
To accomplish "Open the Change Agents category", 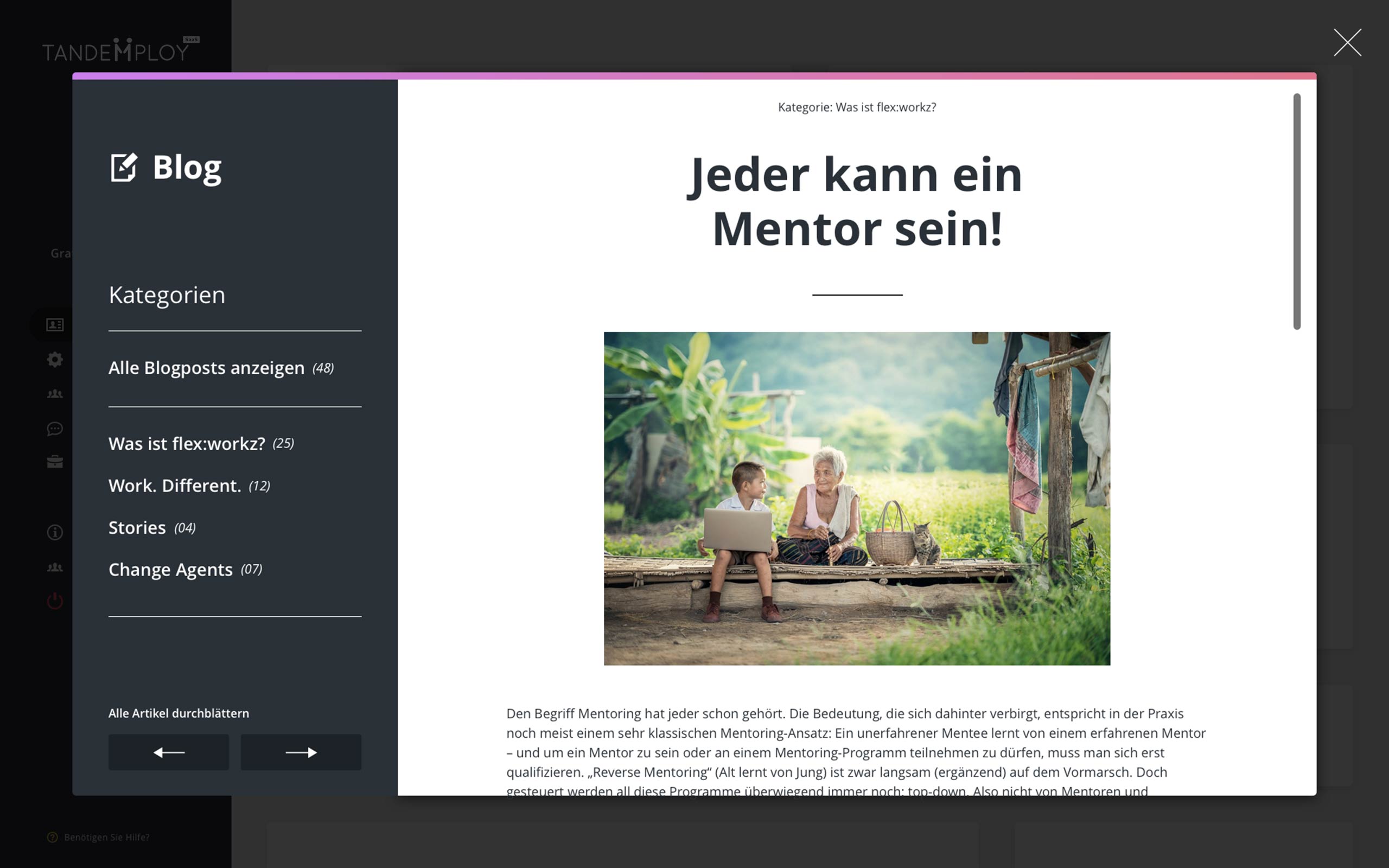I will coord(186,570).
